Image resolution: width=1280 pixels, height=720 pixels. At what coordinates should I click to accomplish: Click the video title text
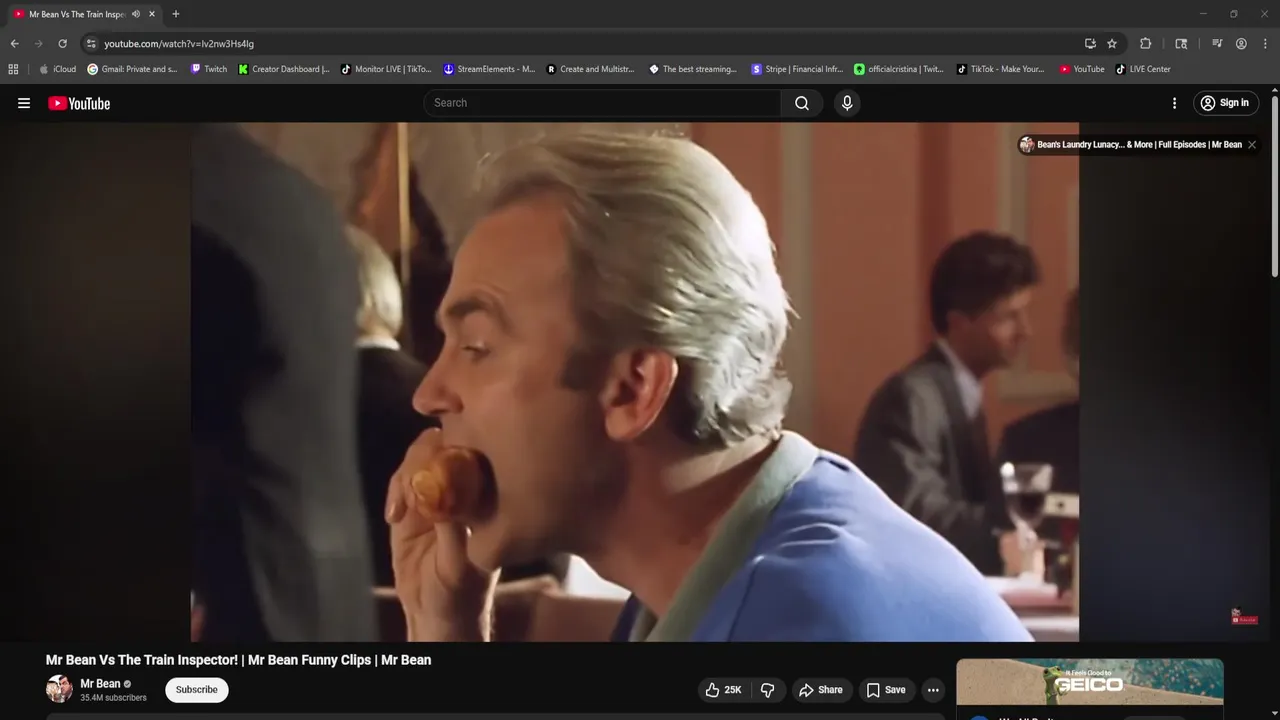(x=238, y=660)
